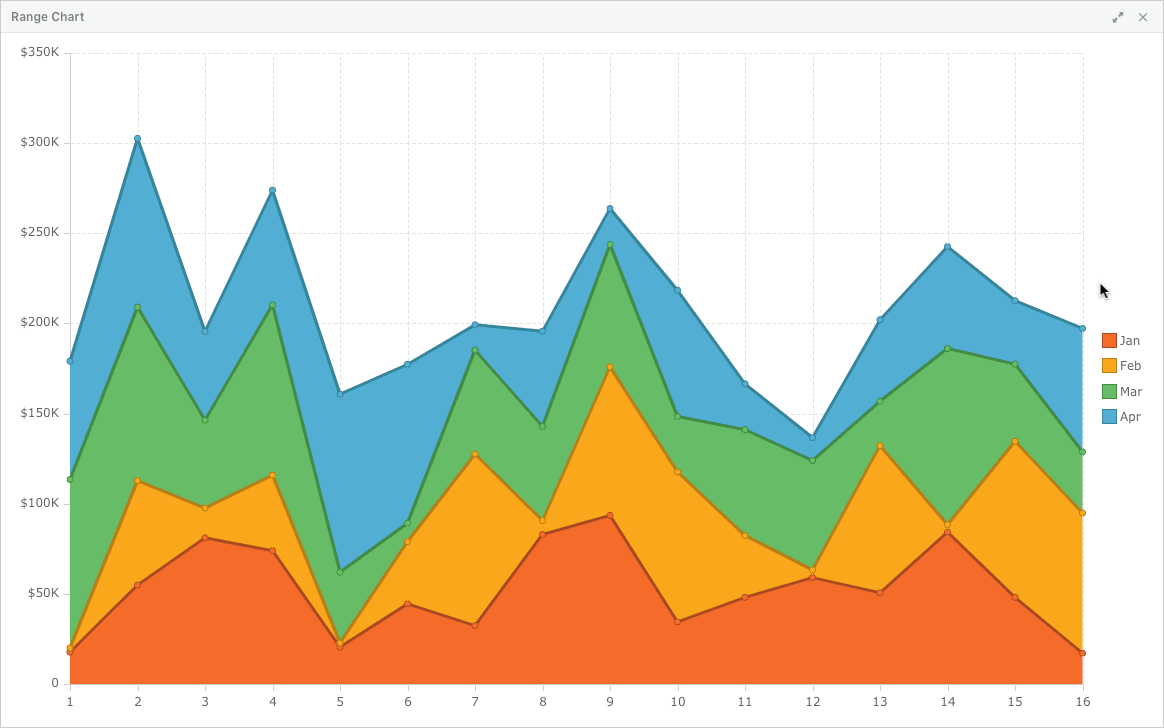The height and width of the screenshot is (728, 1164).
Task: Select the Apr data point at category 4
Action: pyautogui.click(x=272, y=191)
